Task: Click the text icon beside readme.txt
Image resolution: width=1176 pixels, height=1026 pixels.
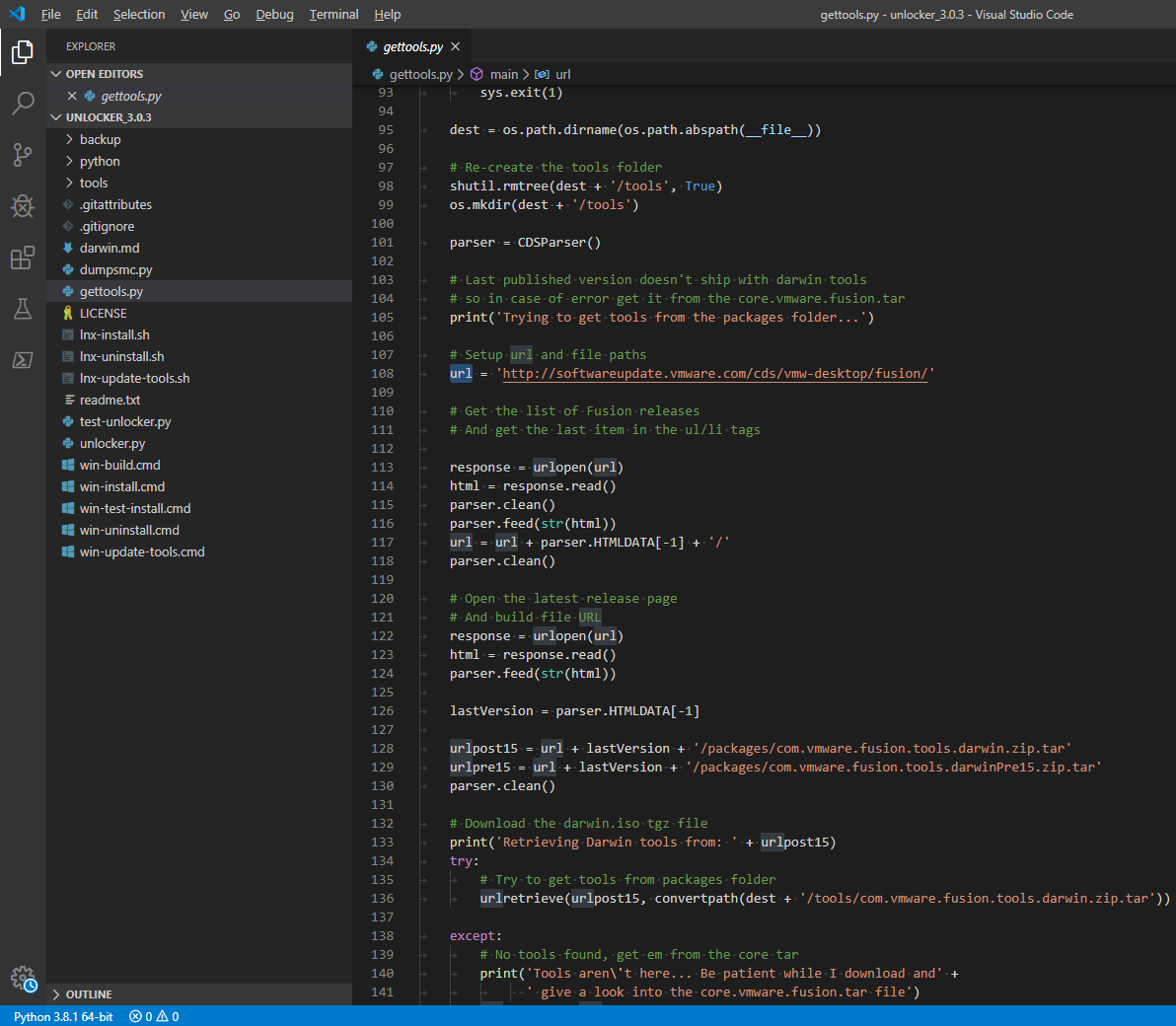Action: pyautogui.click(x=70, y=400)
